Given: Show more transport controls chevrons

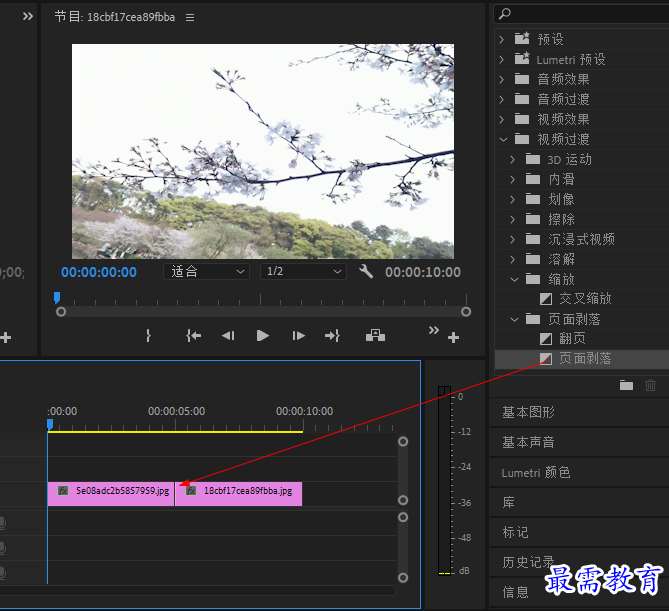Looking at the screenshot, I should pyautogui.click(x=433, y=330).
